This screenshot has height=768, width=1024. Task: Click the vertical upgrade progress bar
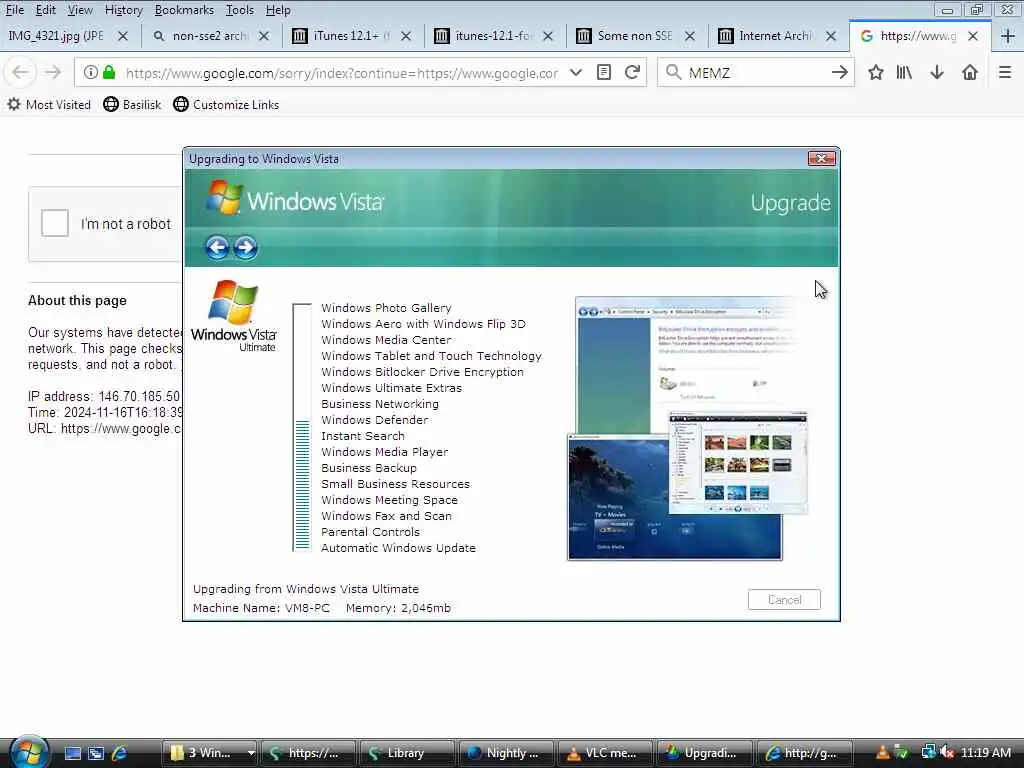(x=302, y=428)
